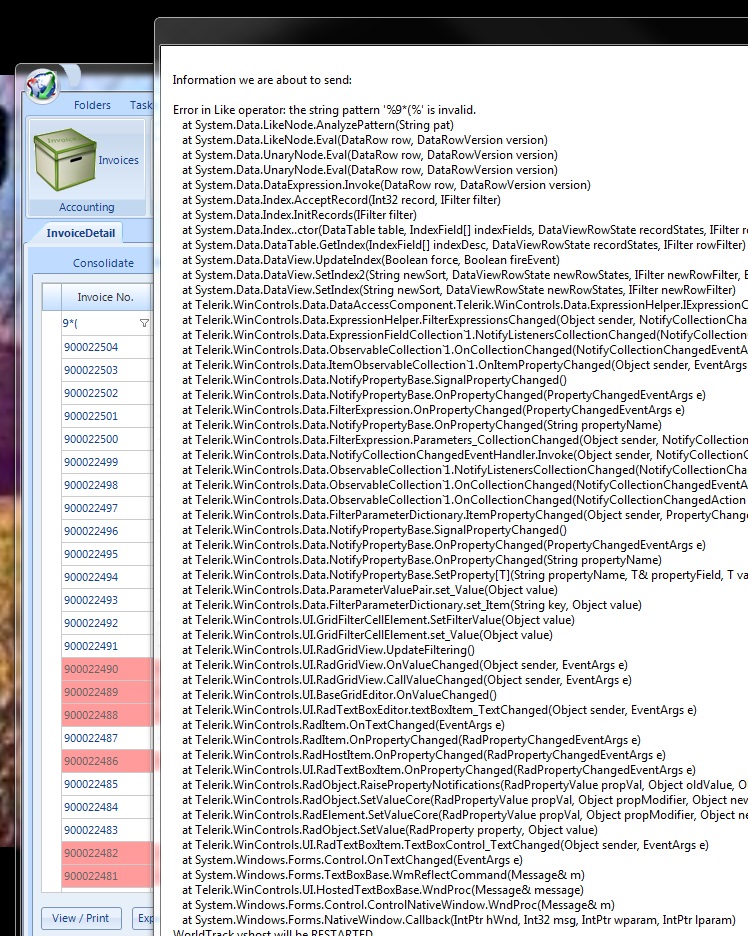748x936 pixels.
Task: Select invoice 900022504
Action: pyautogui.click(x=106, y=347)
